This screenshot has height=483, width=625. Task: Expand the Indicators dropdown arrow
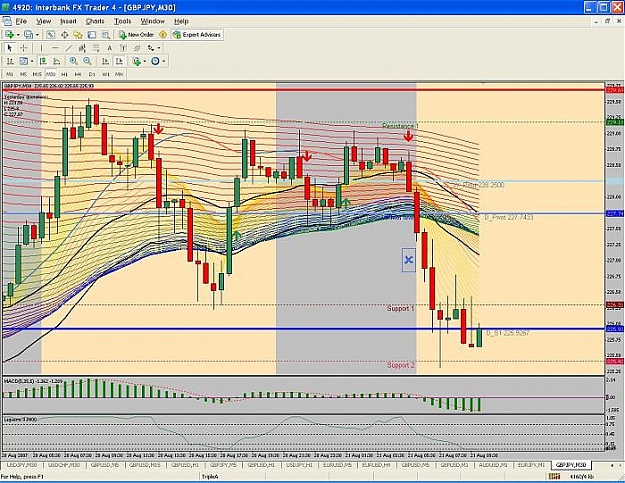coord(145,61)
